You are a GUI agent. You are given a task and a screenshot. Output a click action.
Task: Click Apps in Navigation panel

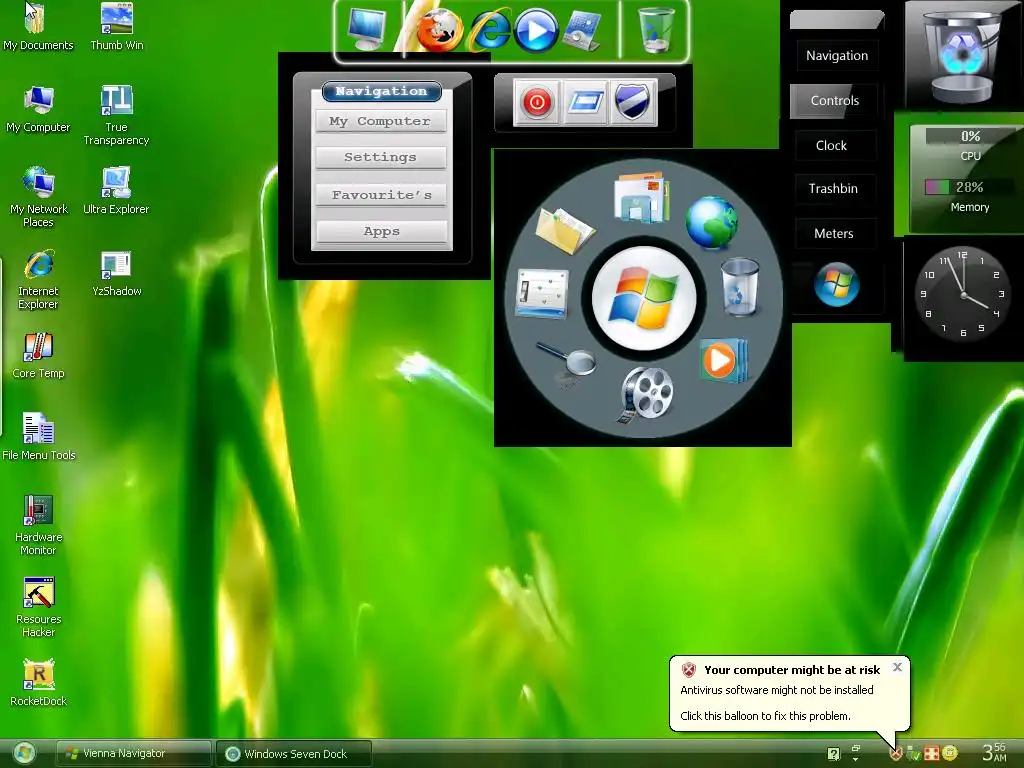(x=381, y=231)
